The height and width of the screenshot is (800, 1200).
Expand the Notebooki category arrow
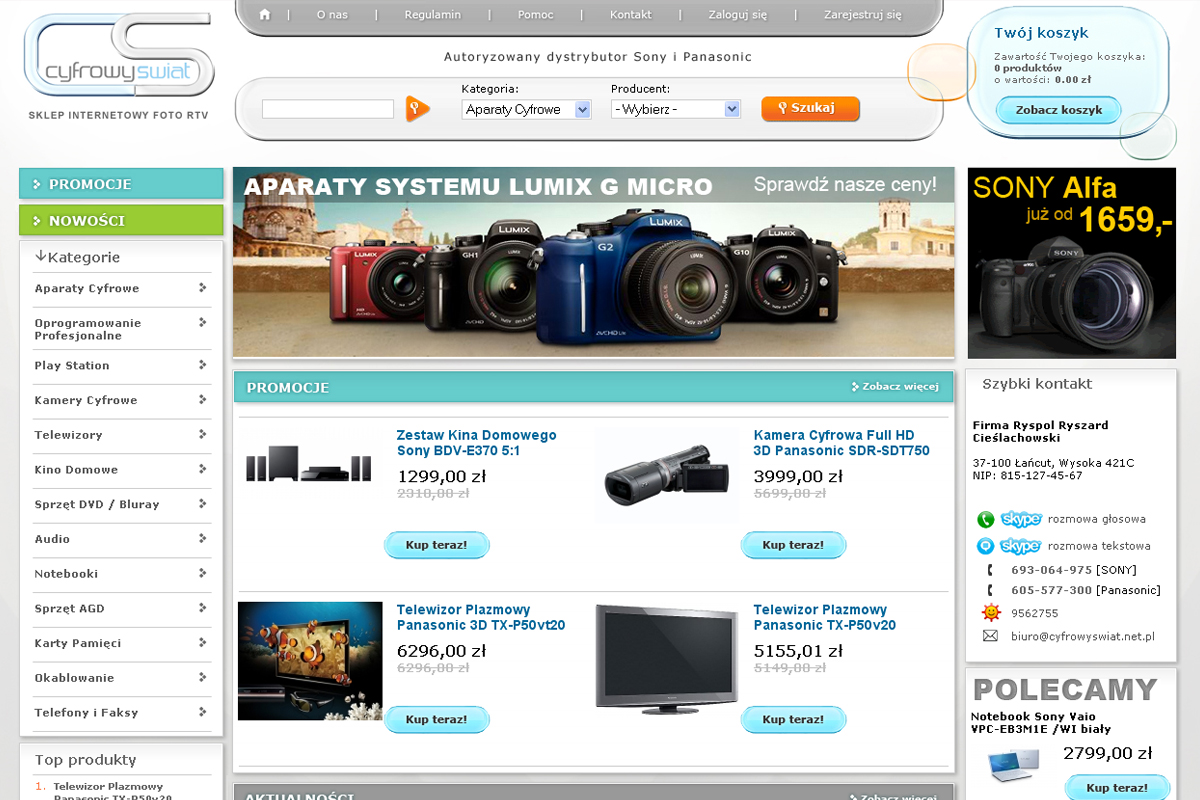(x=203, y=574)
